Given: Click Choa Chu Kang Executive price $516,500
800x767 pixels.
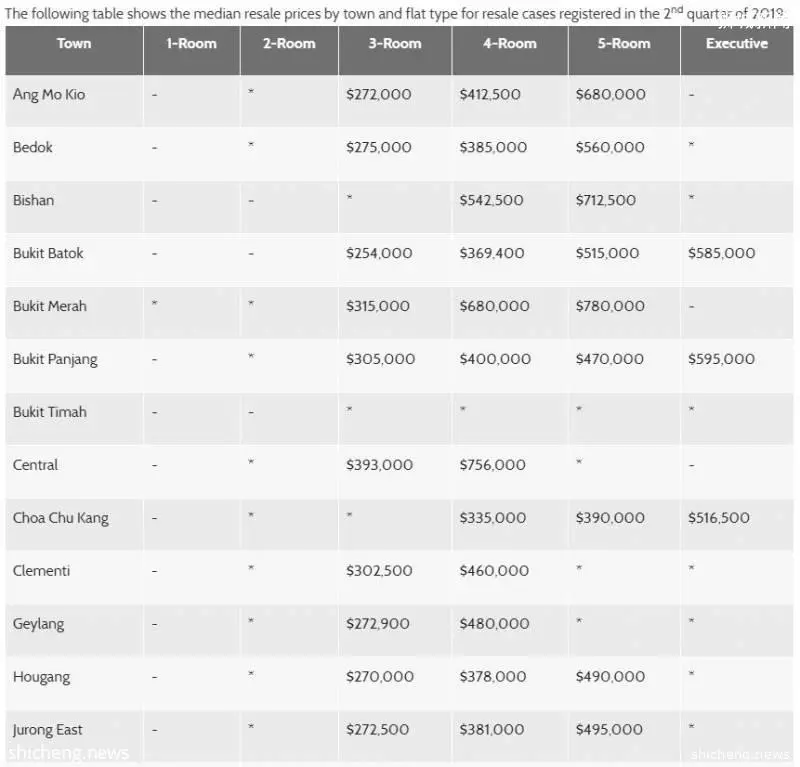Looking at the screenshot, I should (719, 518).
